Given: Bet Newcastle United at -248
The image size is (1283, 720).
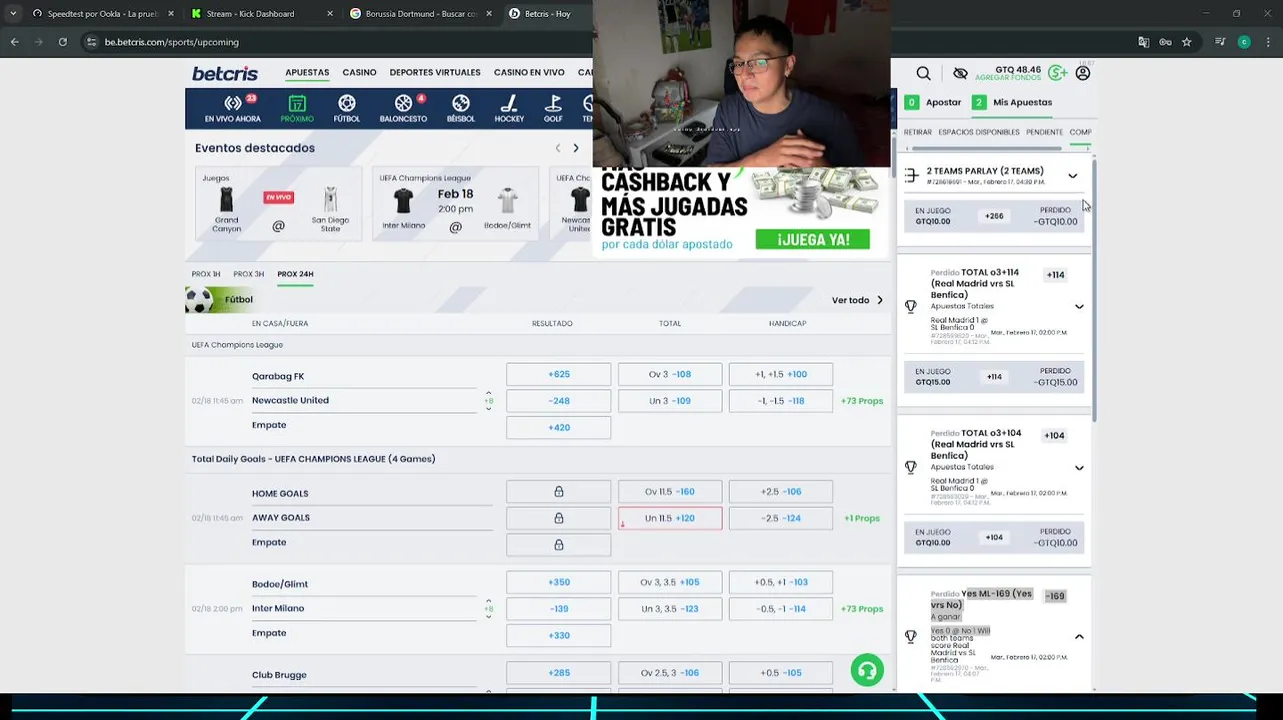Looking at the screenshot, I should (558, 401).
